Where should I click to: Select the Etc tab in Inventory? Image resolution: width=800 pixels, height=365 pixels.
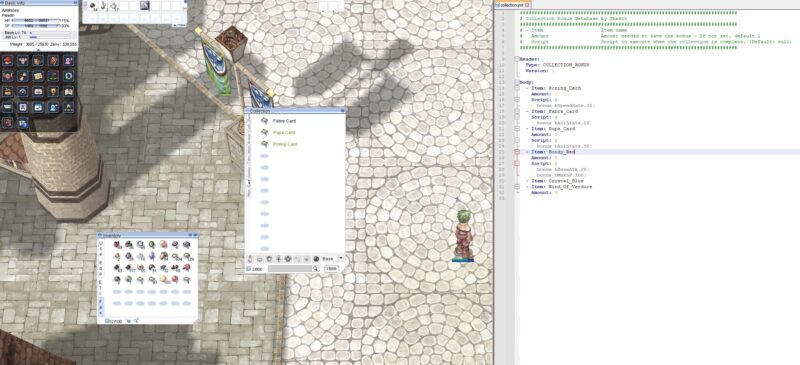[x=101, y=288]
